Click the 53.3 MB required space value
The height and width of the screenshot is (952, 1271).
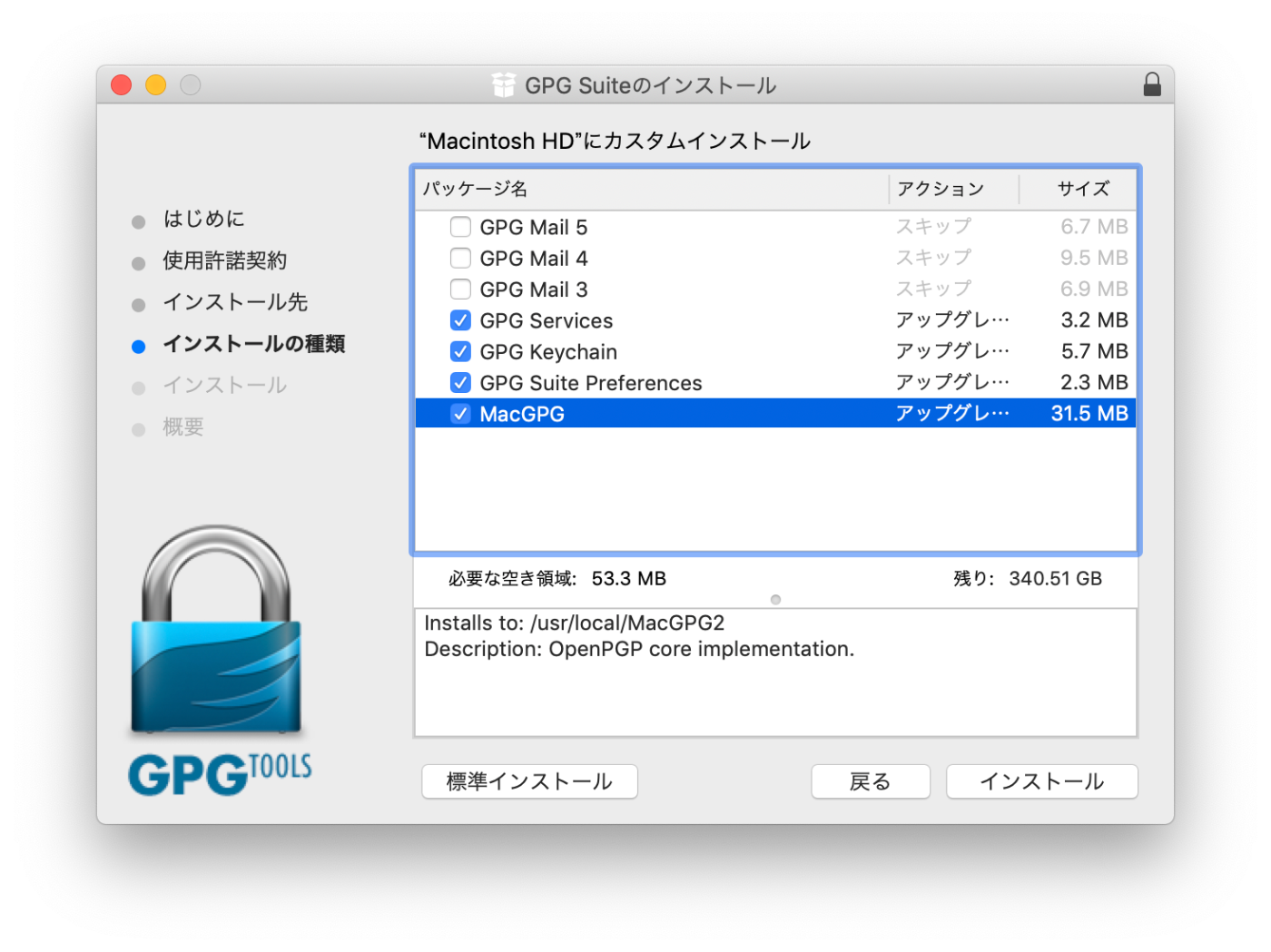click(x=629, y=578)
